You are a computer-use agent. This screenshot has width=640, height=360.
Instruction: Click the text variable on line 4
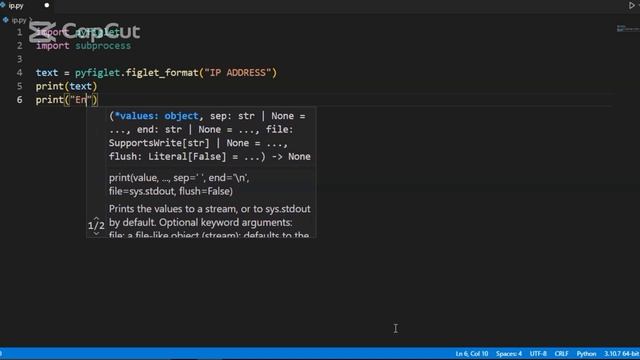(x=47, y=73)
